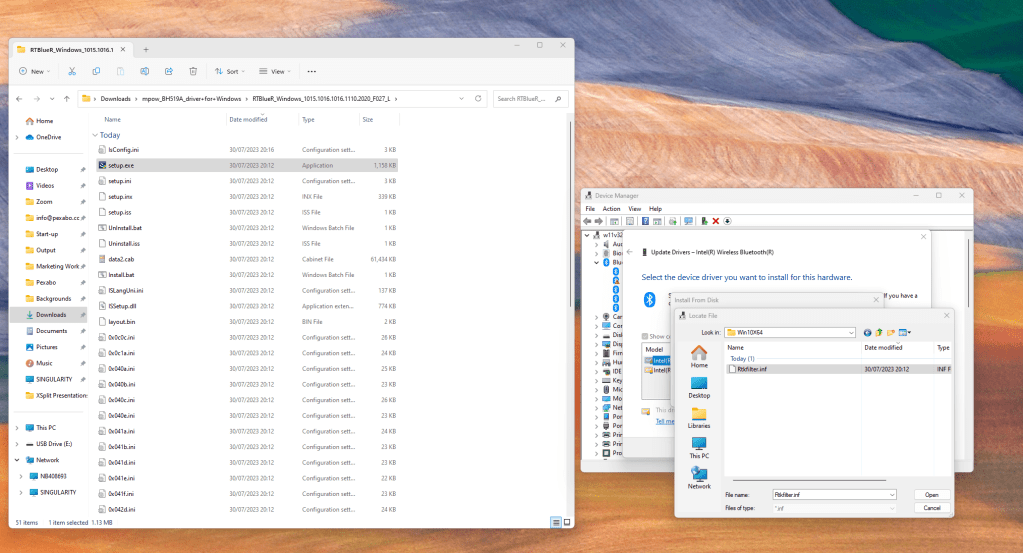Open the Sort dropdown in File Explorer
Image resolution: width=1023 pixels, height=553 pixels.
pyautogui.click(x=230, y=71)
